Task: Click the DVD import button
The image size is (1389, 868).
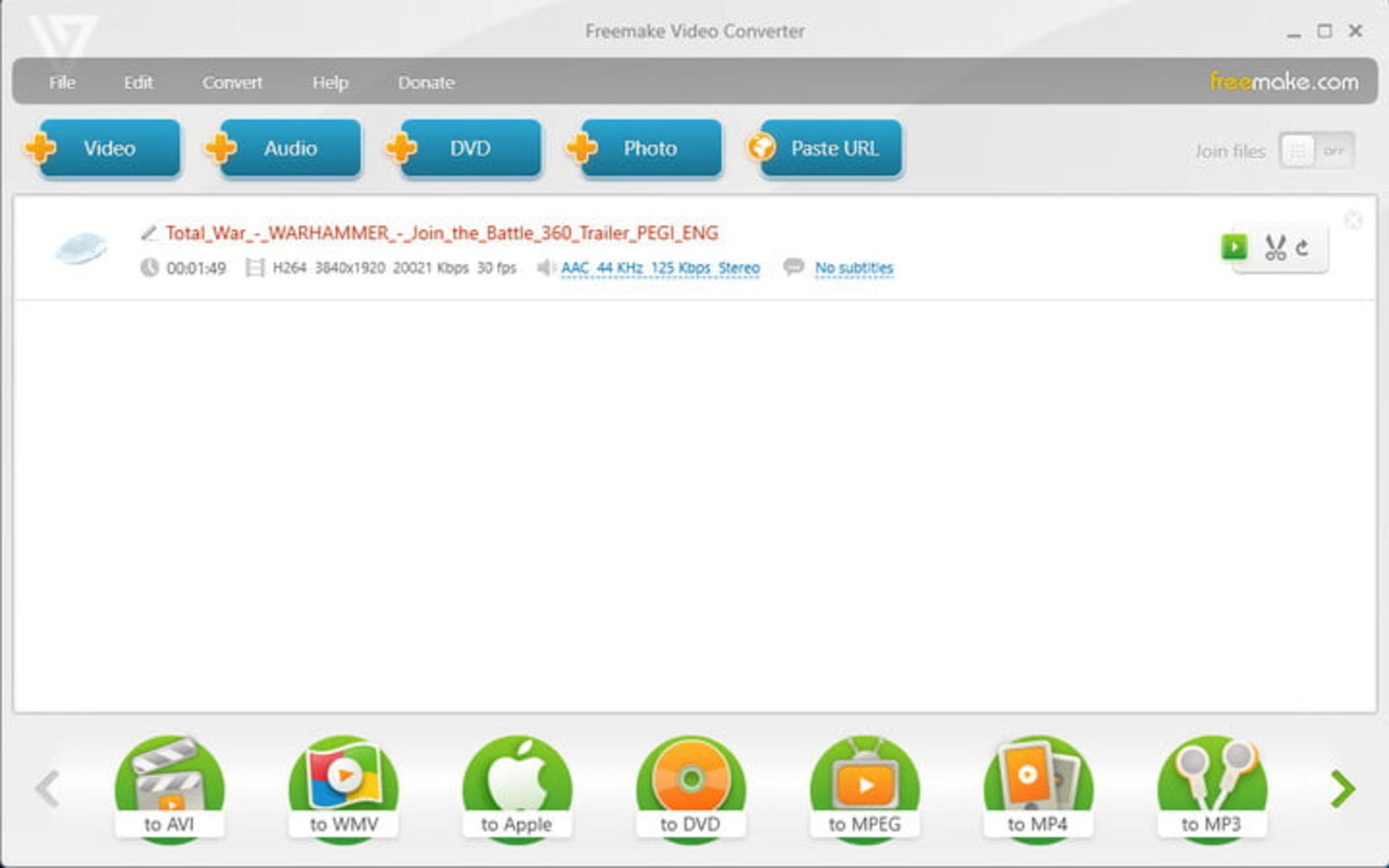Action: click(464, 148)
